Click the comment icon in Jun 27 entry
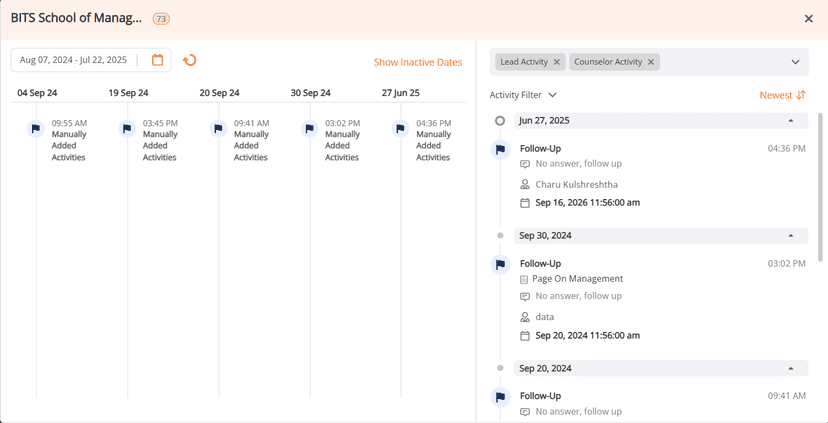Screen dimensions: 828x423 pyautogui.click(x=524, y=164)
